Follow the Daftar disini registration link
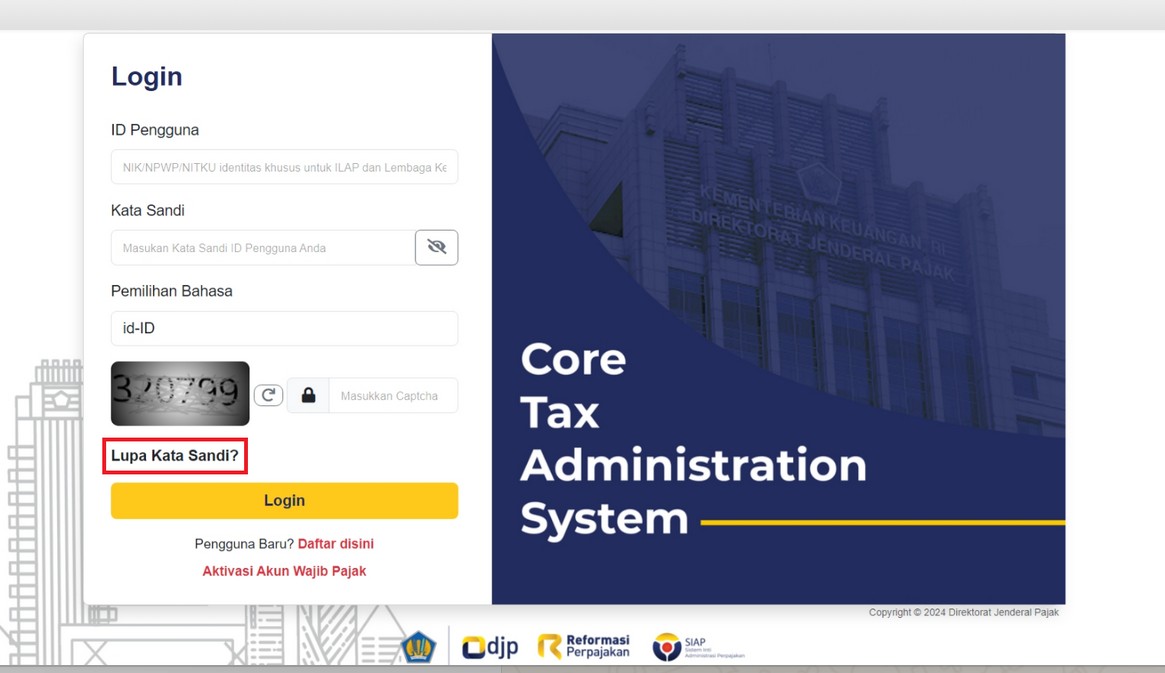Image resolution: width=1165 pixels, height=673 pixels. (x=336, y=544)
